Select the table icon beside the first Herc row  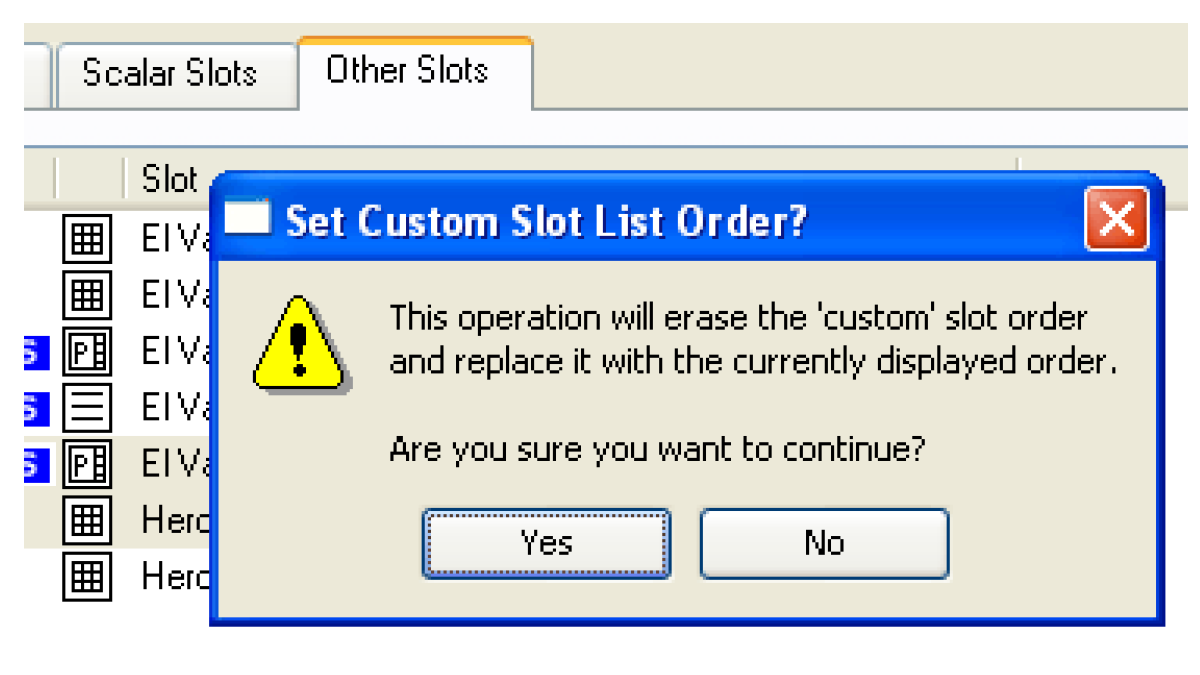click(87, 521)
